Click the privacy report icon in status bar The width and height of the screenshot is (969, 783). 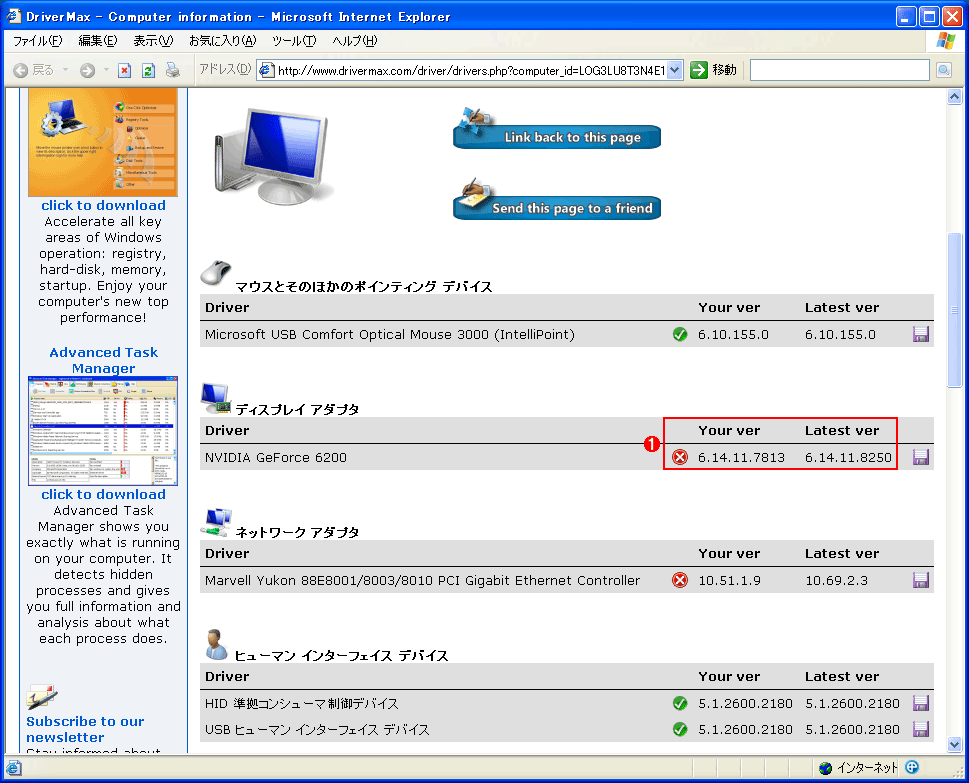pyautogui.click(x=912, y=768)
